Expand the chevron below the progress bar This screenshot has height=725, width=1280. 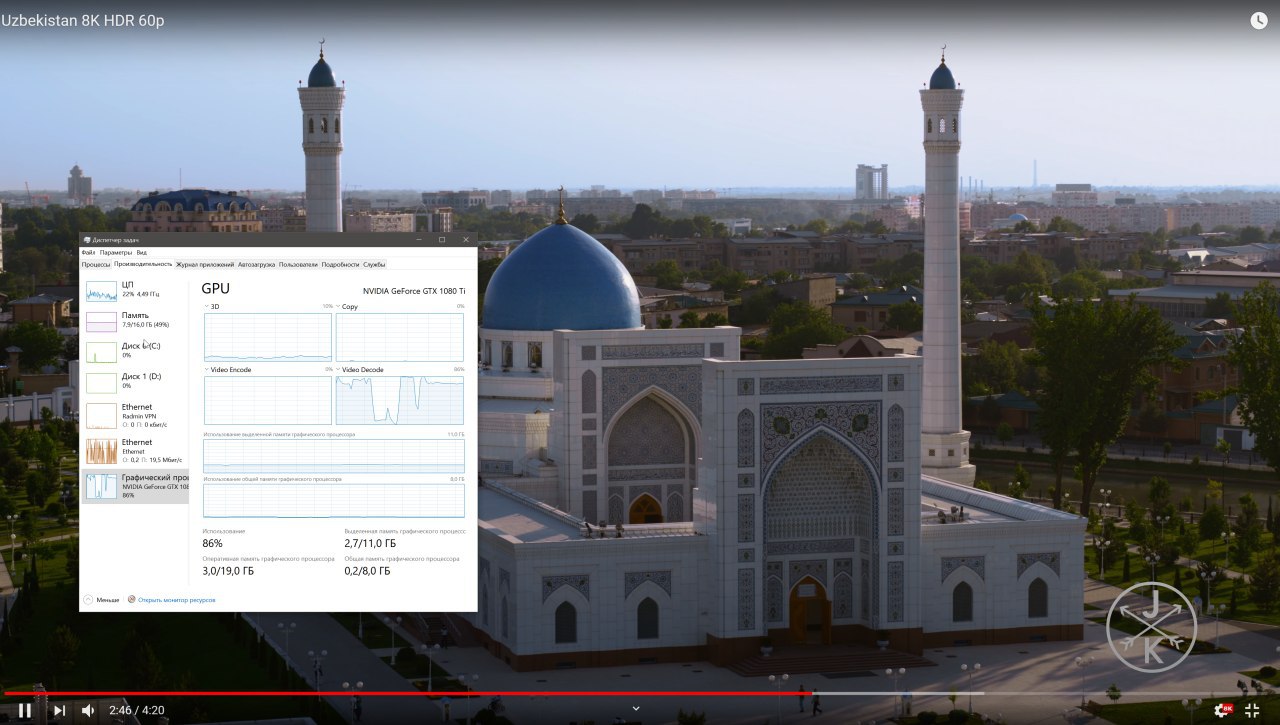click(x=636, y=709)
